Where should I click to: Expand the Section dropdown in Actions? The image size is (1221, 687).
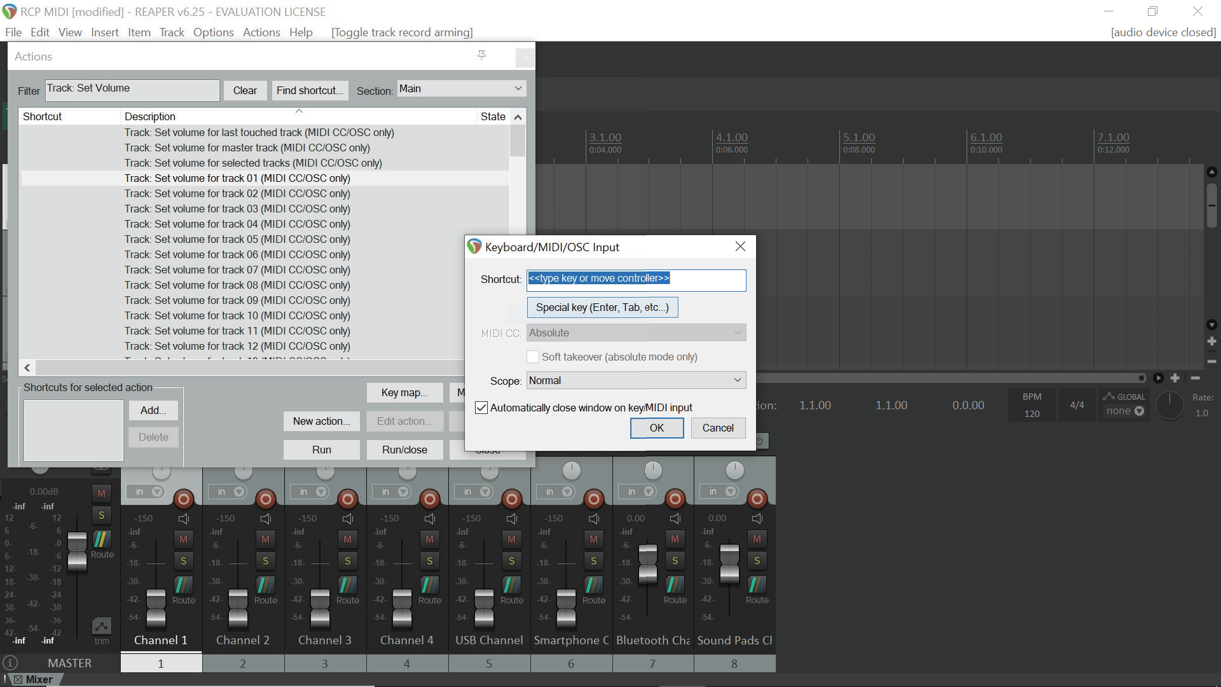[x=461, y=89]
